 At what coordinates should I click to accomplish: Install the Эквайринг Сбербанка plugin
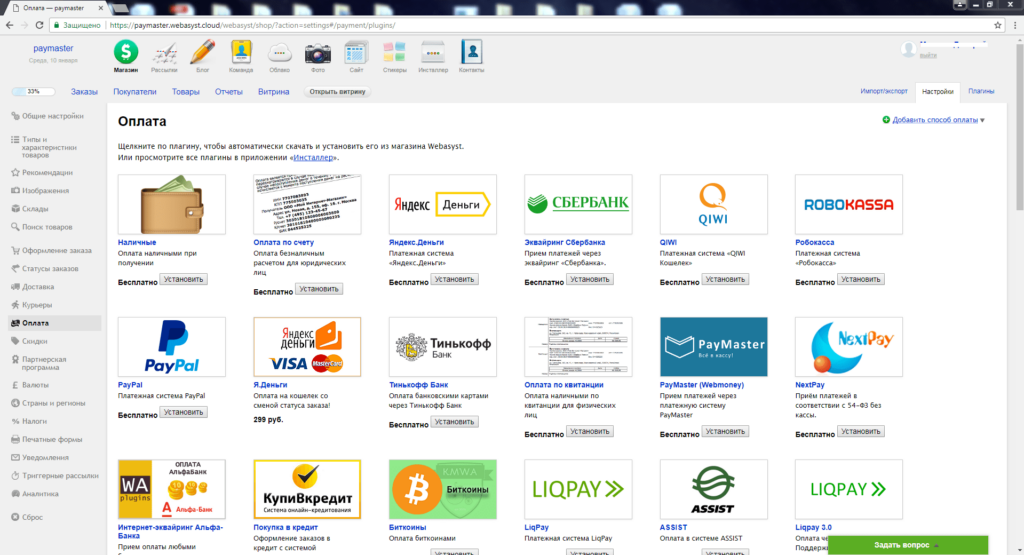[590, 279]
